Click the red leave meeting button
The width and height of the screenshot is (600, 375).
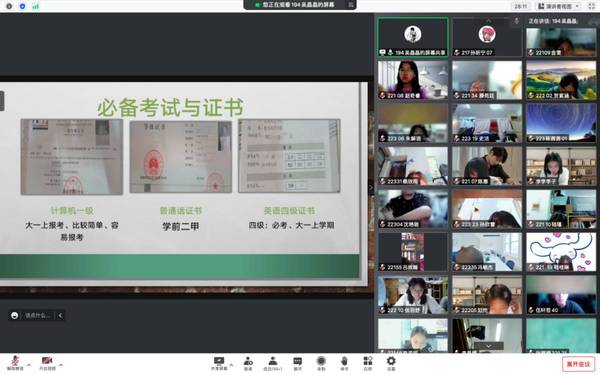[578, 364]
